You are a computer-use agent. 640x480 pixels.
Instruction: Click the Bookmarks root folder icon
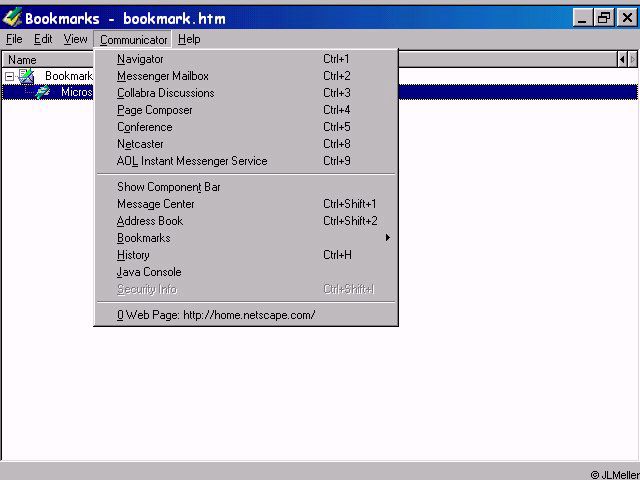(26, 76)
